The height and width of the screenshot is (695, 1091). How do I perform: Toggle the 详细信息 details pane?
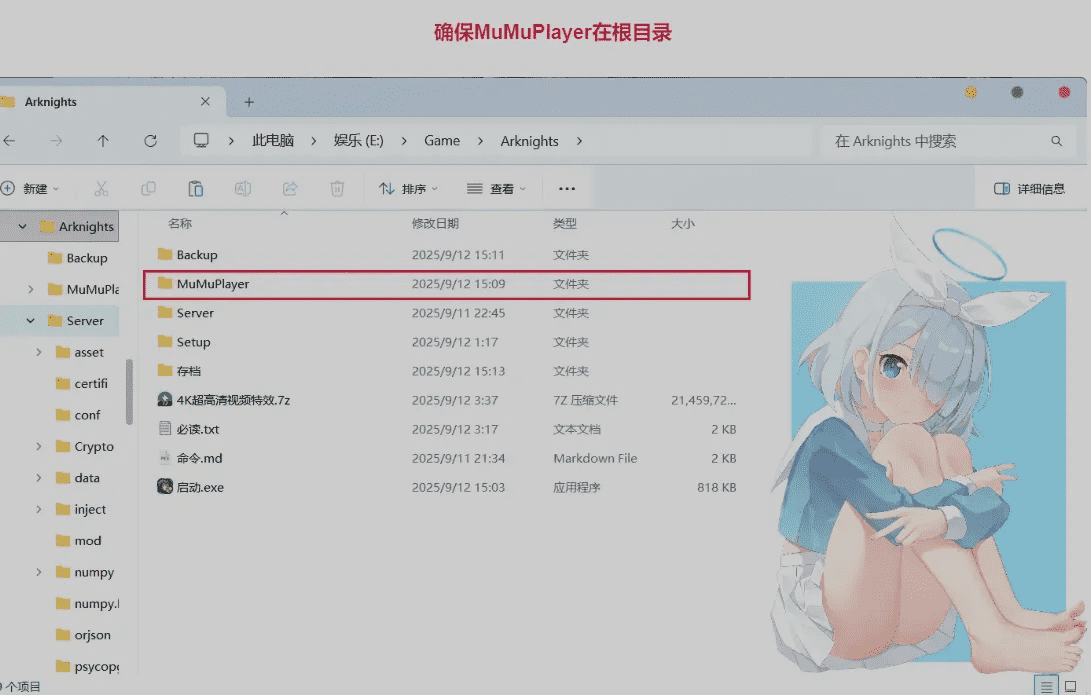(1029, 189)
